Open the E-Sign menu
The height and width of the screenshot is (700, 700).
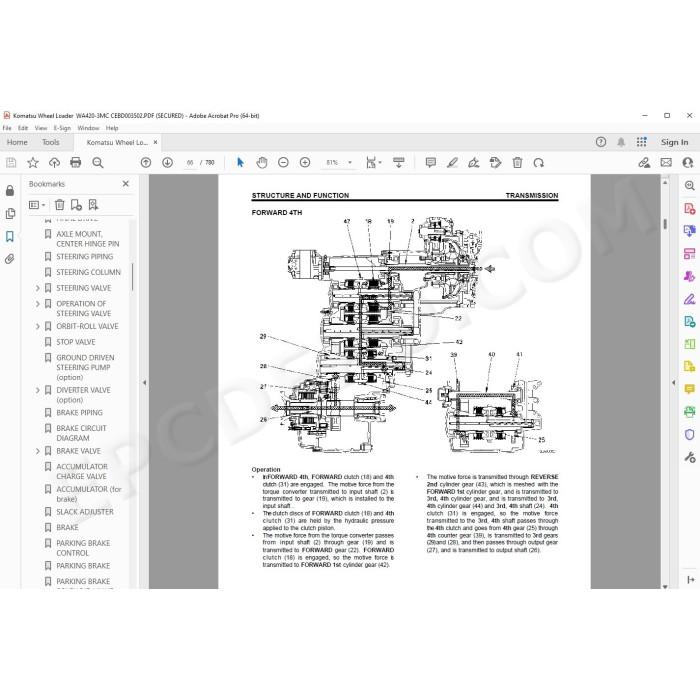62,128
